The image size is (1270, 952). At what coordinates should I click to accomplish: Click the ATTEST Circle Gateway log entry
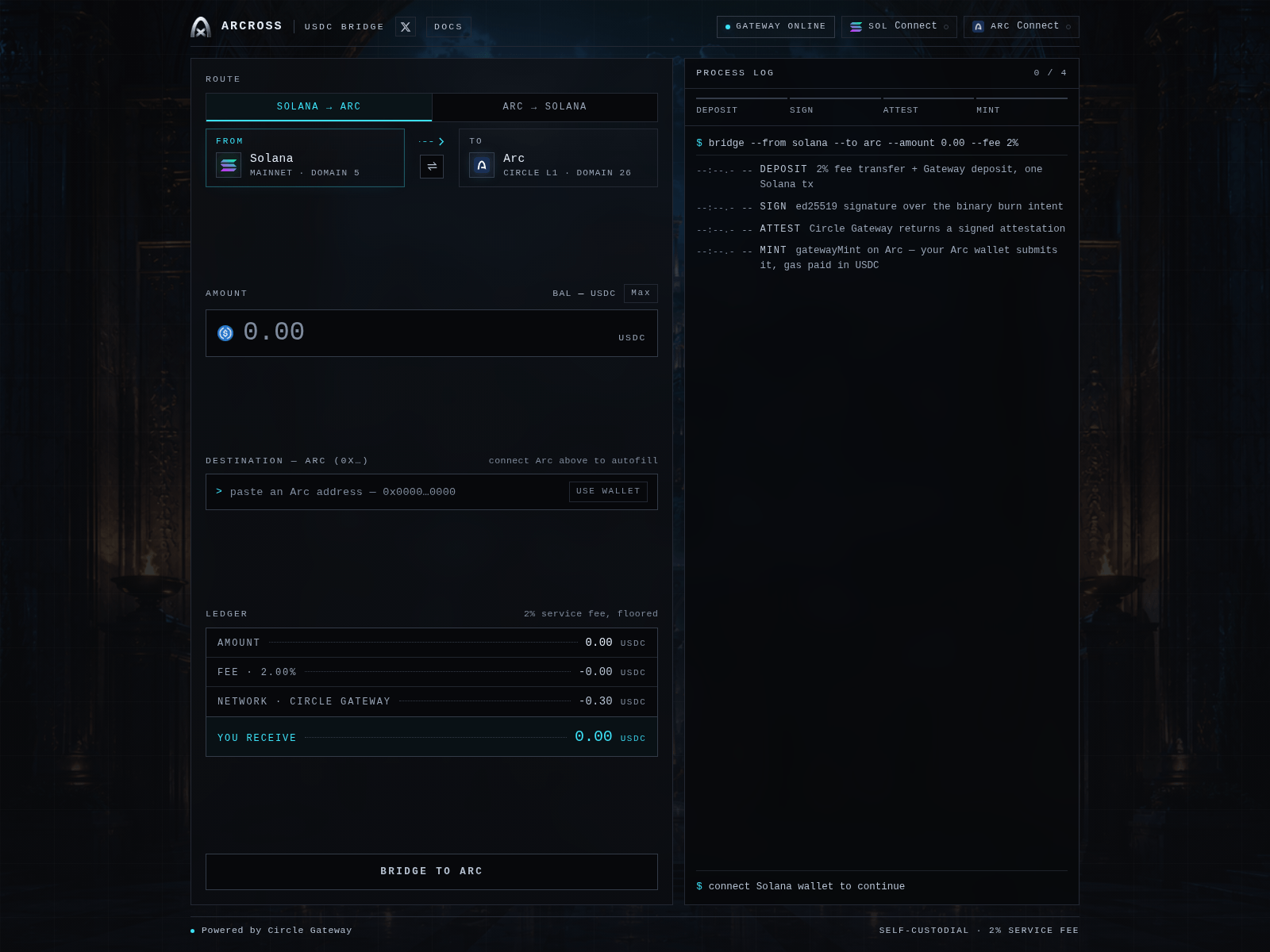(x=882, y=229)
